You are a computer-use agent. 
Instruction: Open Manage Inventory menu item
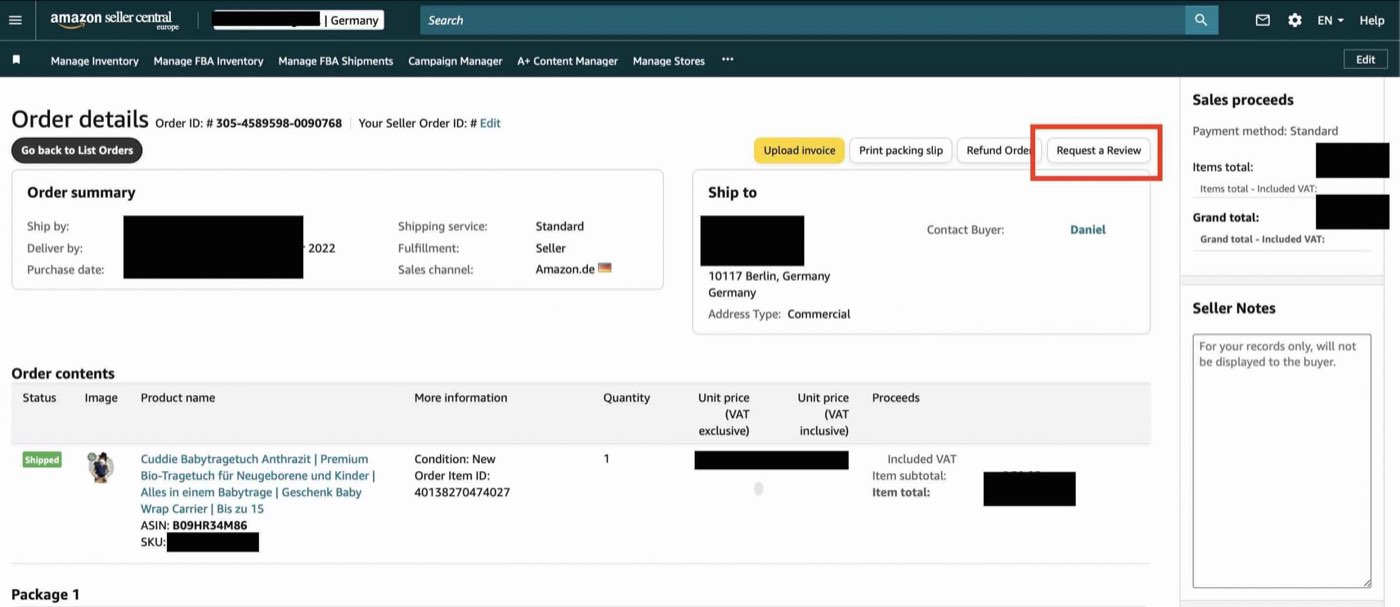95,61
